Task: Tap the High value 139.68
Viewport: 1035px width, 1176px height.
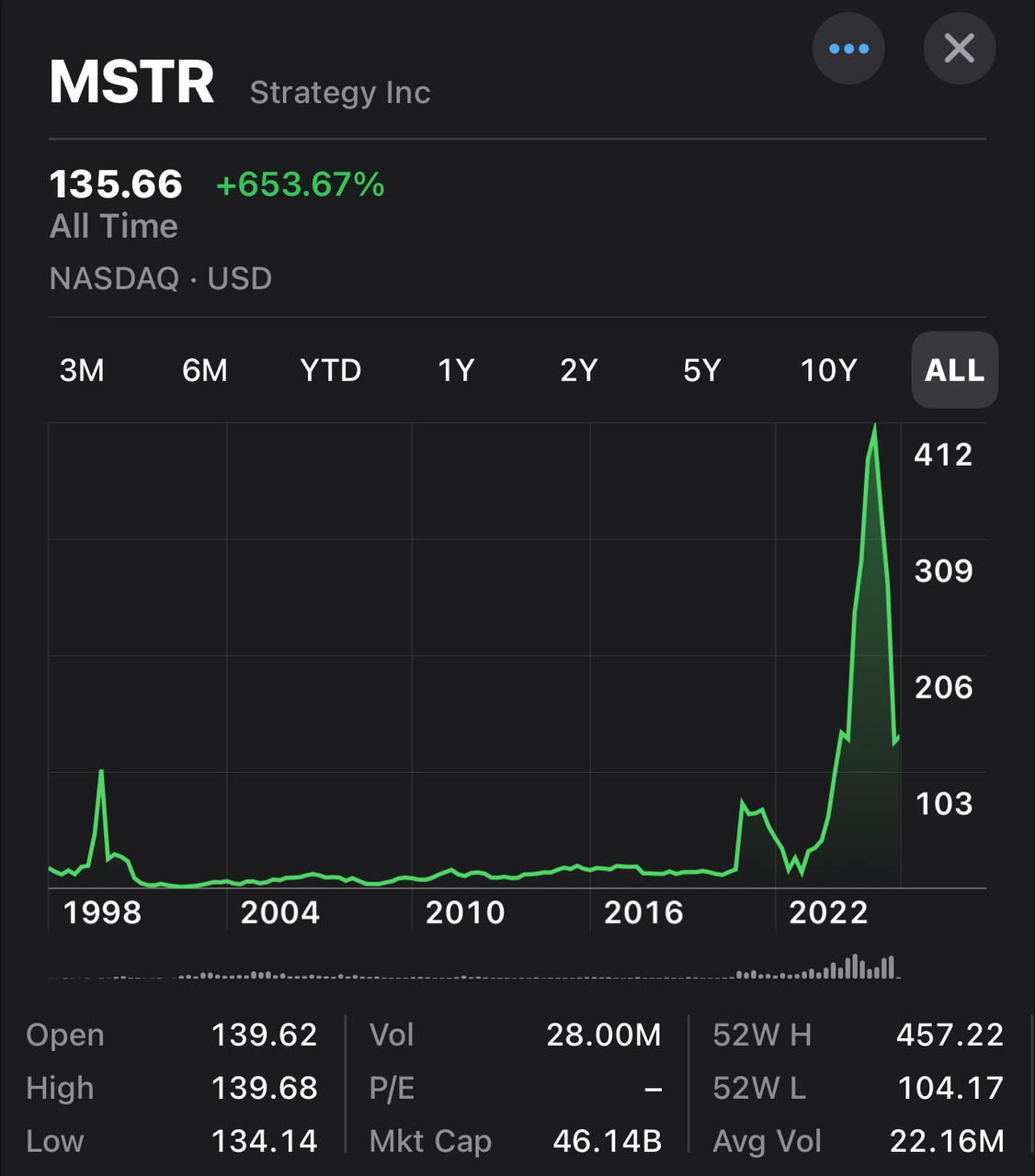Action: point(265,1088)
